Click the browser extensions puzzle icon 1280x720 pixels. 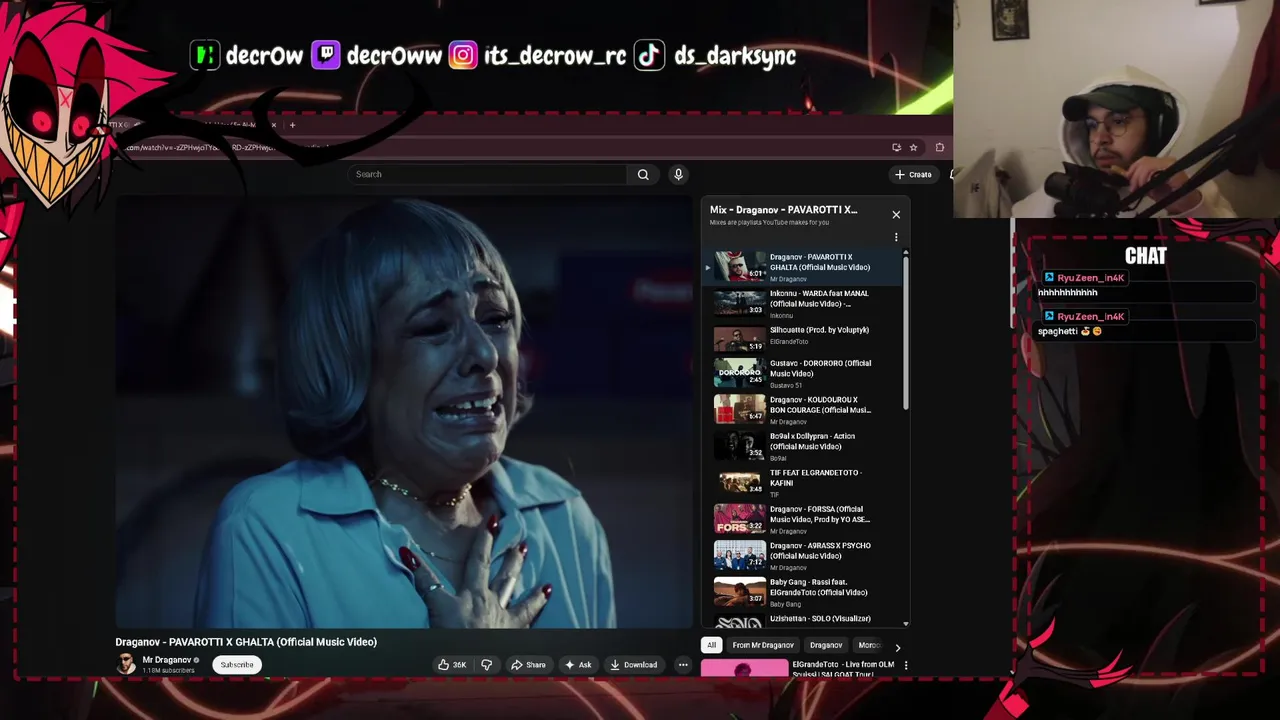(x=940, y=147)
